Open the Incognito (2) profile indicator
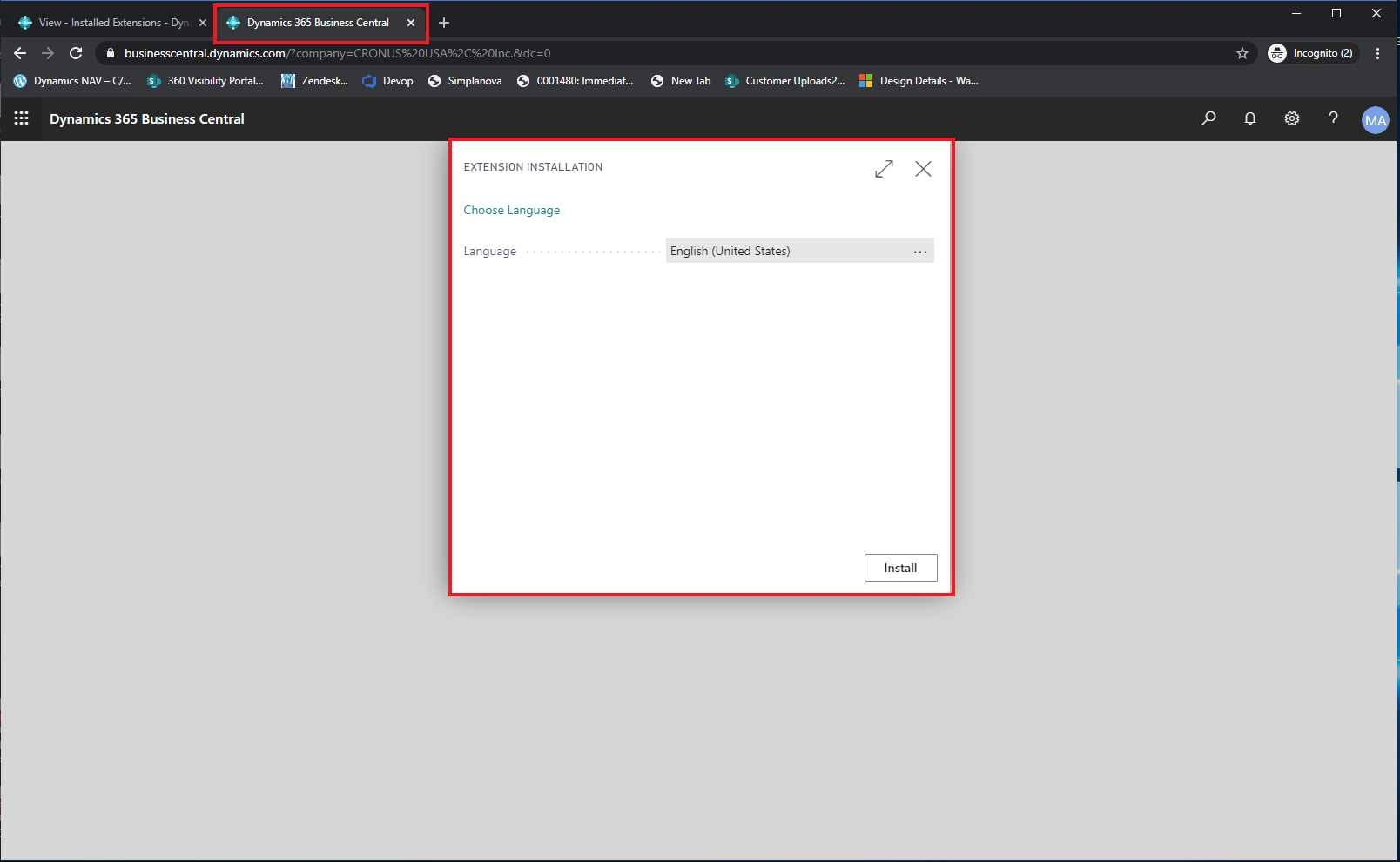This screenshot has width=1400, height=862. coord(1312,53)
